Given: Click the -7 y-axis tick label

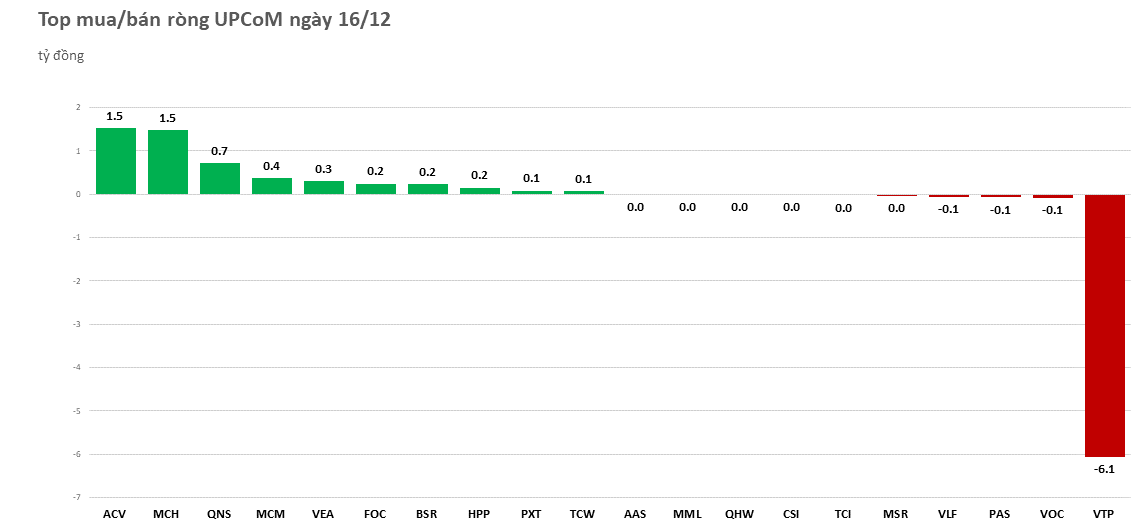Looking at the screenshot, I should pyautogui.click(x=77, y=497).
